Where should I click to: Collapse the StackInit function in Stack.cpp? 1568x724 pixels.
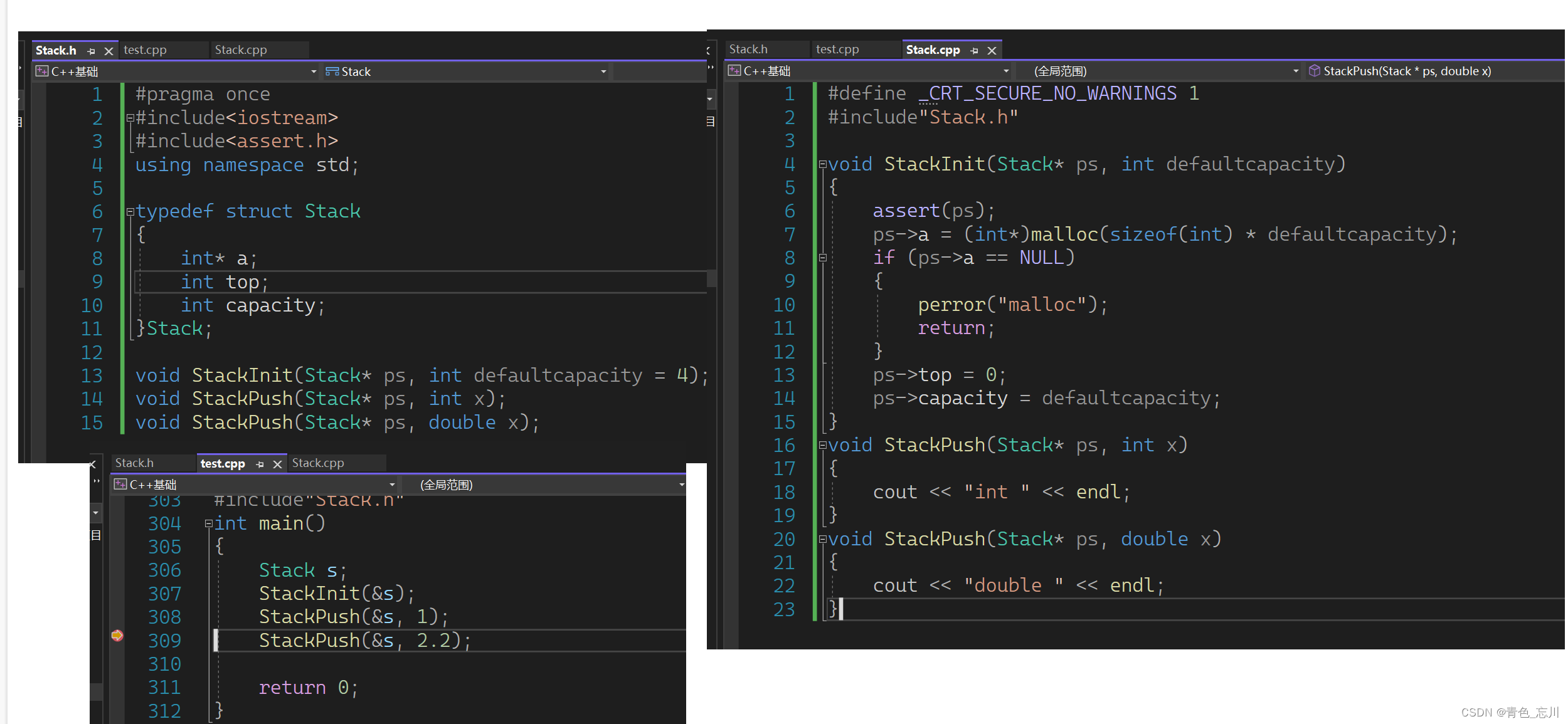click(823, 164)
